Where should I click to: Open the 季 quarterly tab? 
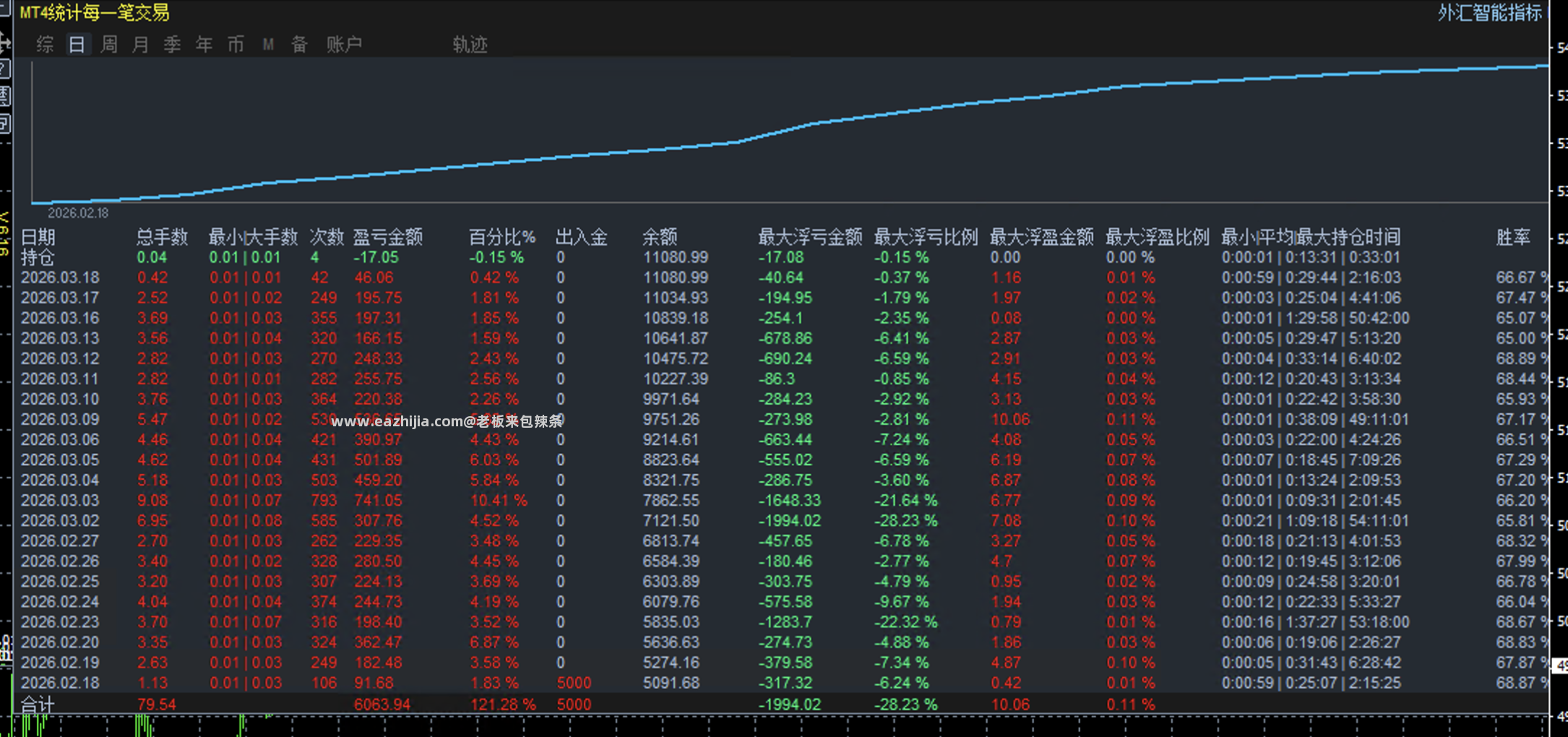(x=173, y=45)
